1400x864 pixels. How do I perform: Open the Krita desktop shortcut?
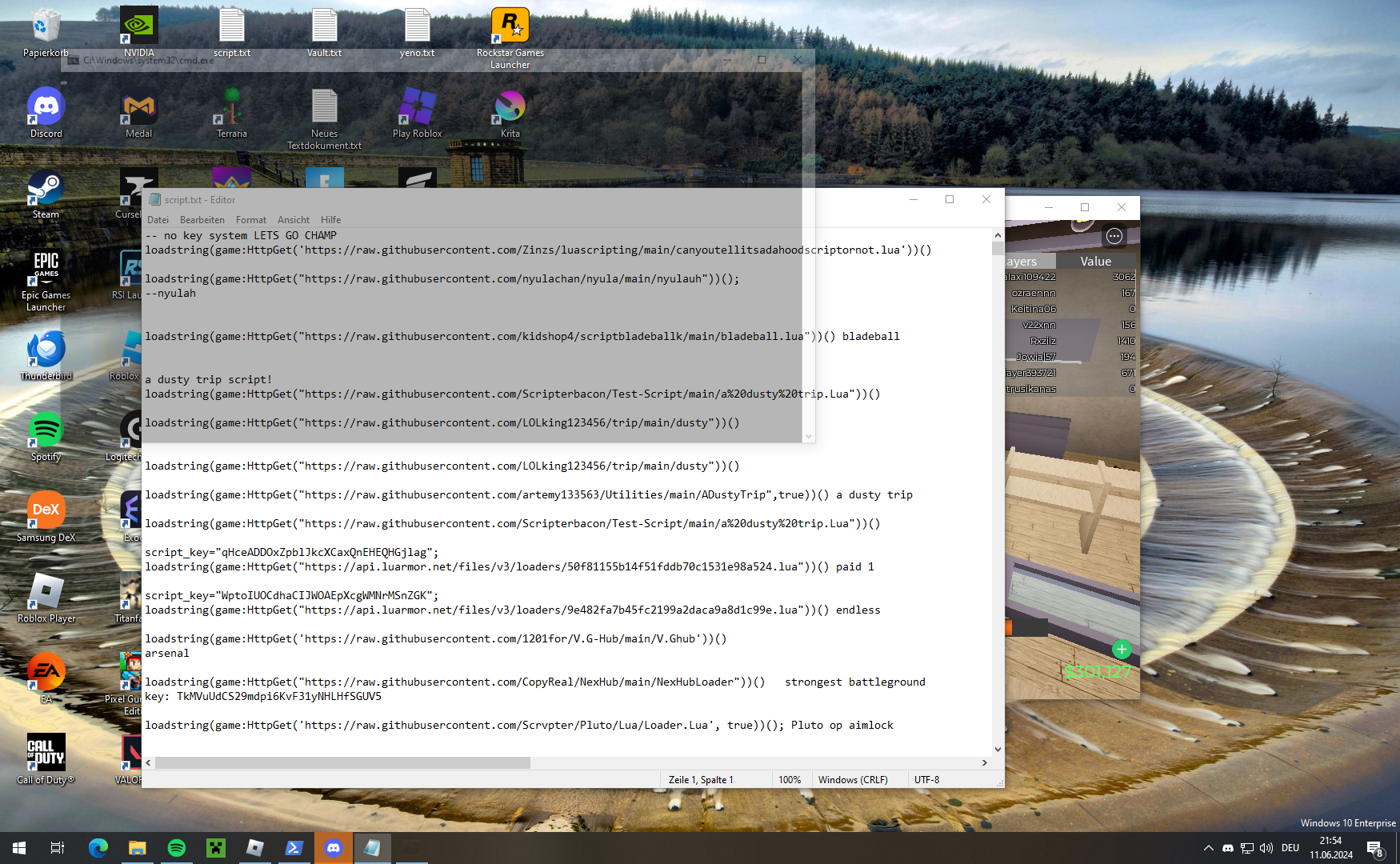tap(510, 113)
